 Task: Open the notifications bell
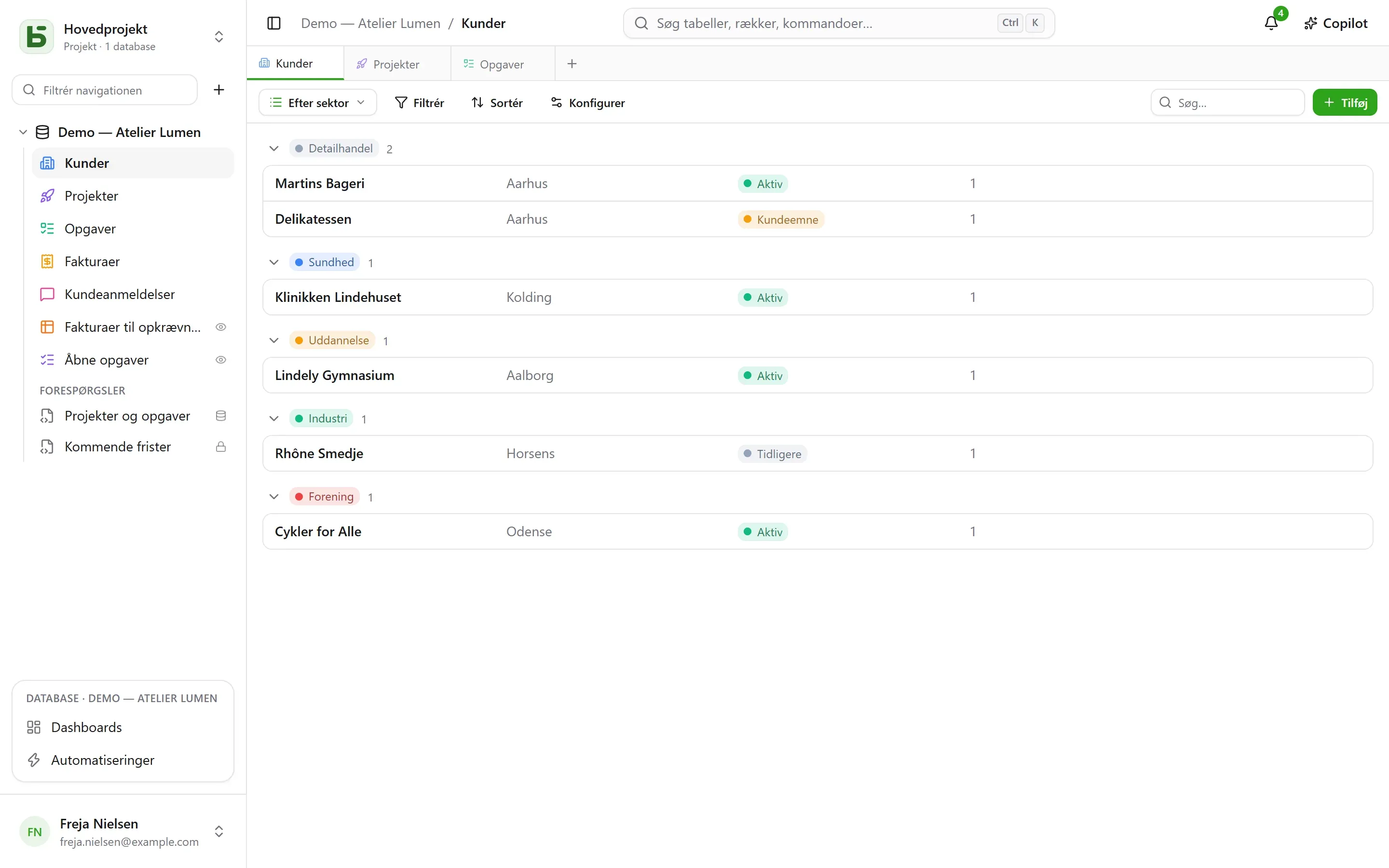(x=1271, y=23)
